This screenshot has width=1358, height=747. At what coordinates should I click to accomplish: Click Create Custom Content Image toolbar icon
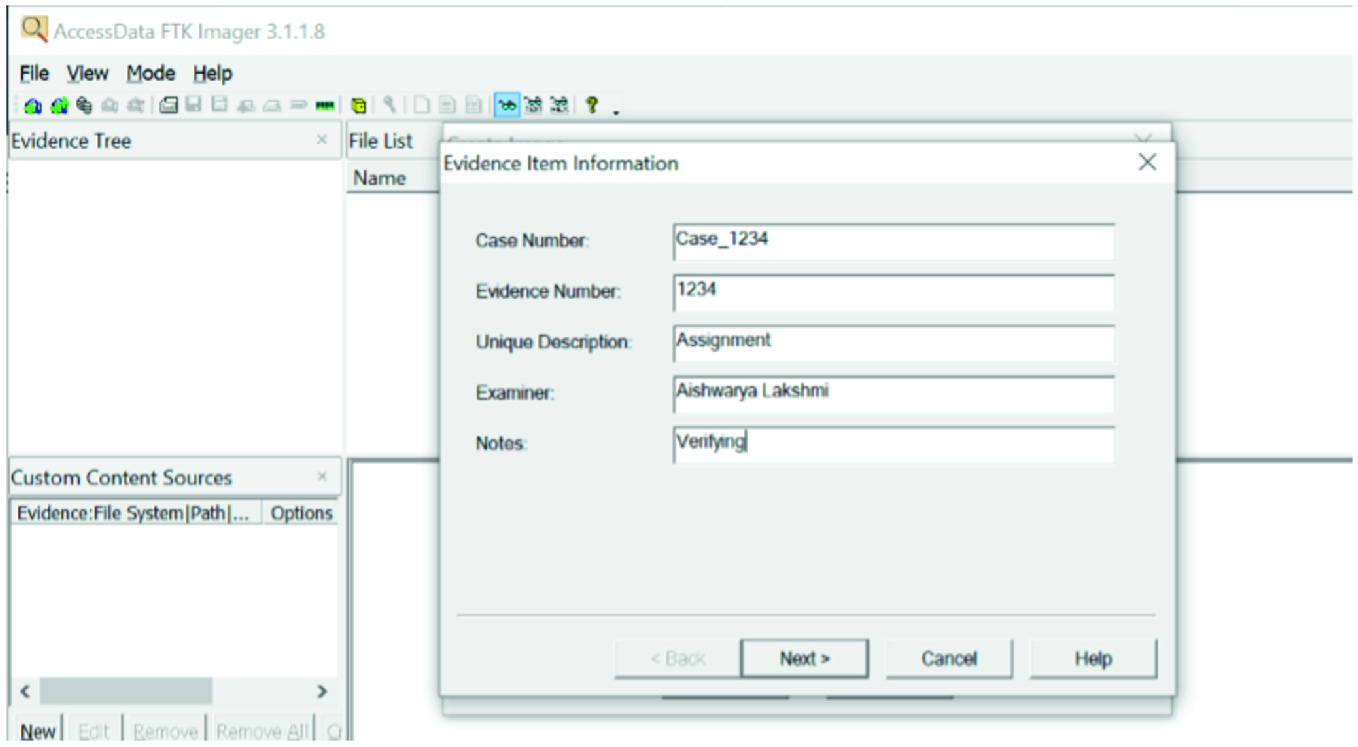click(270, 105)
